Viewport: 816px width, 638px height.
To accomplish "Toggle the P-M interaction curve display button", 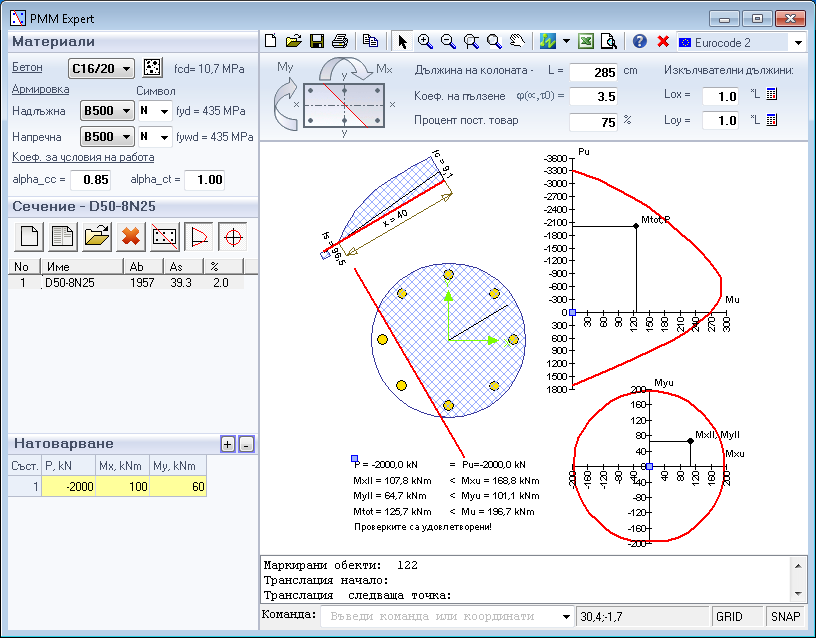I will pos(199,237).
